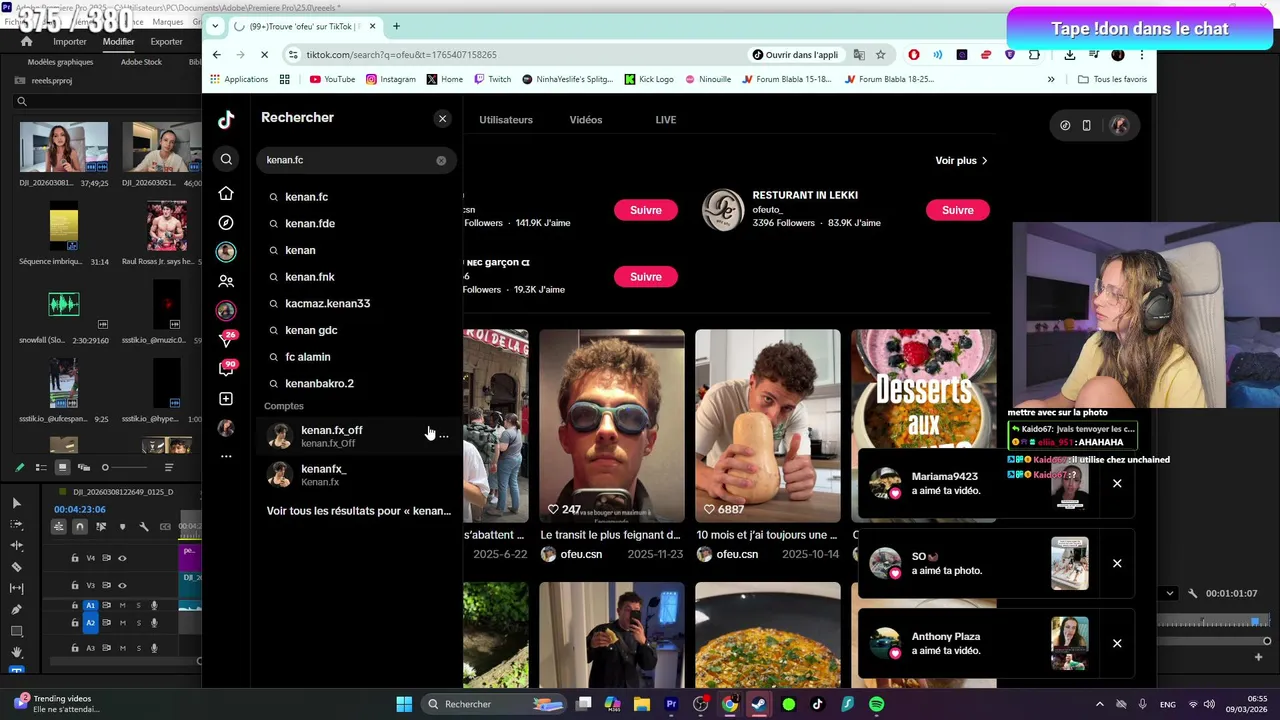Open TikTok Home from sidebar

226,193
